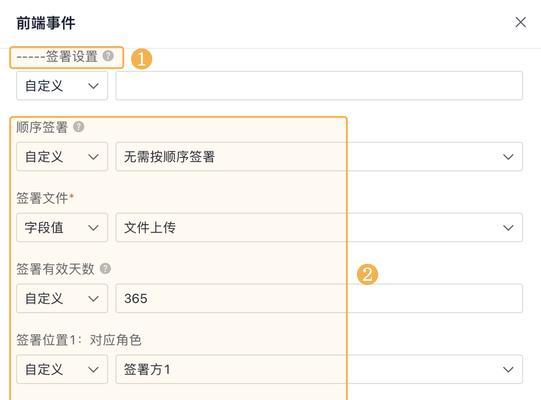Image resolution: width=541 pixels, height=400 pixels.
Task: Open 自定义 type dropdown under 顺序签署
Action: click(62, 157)
